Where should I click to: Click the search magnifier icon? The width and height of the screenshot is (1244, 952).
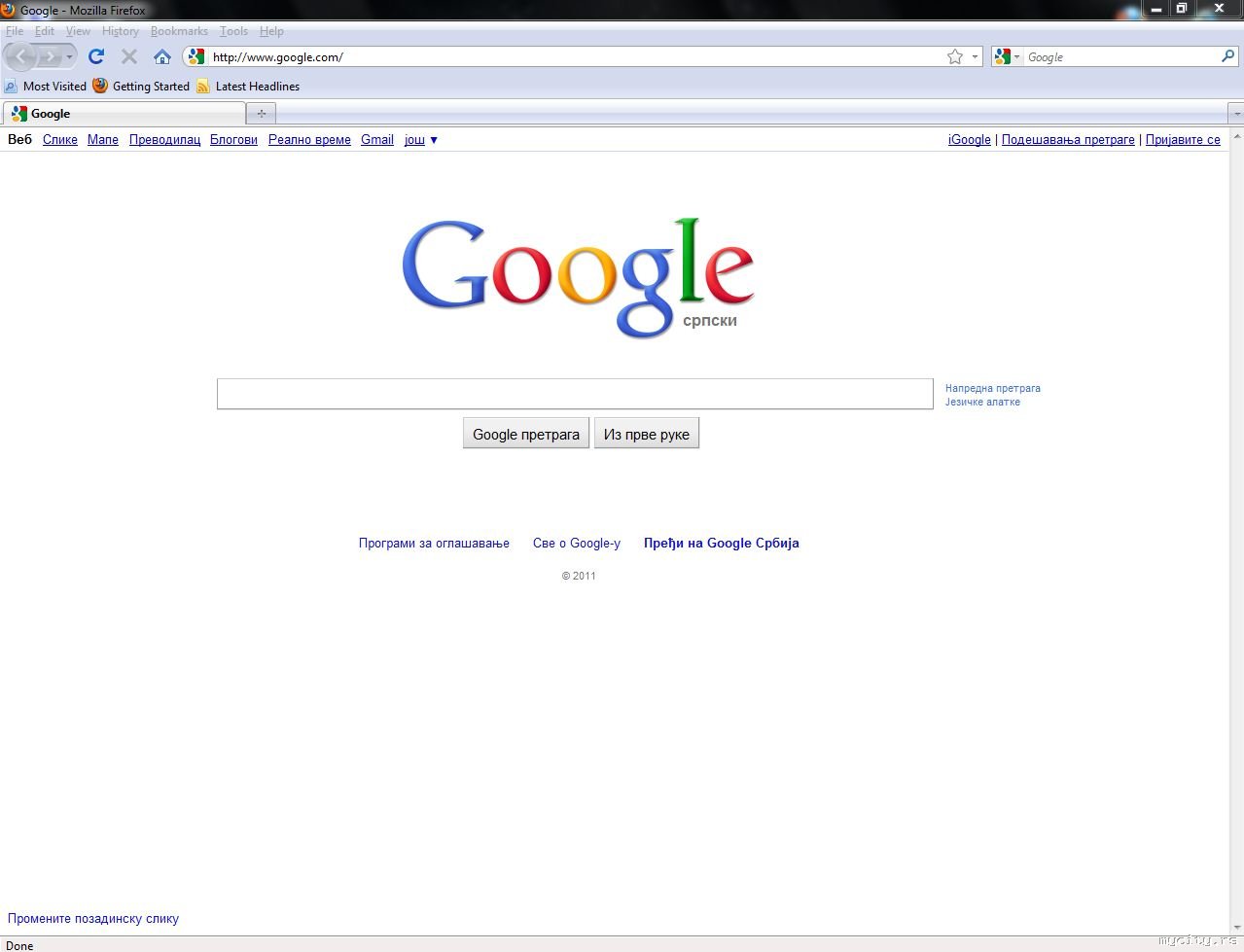coord(1227,56)
